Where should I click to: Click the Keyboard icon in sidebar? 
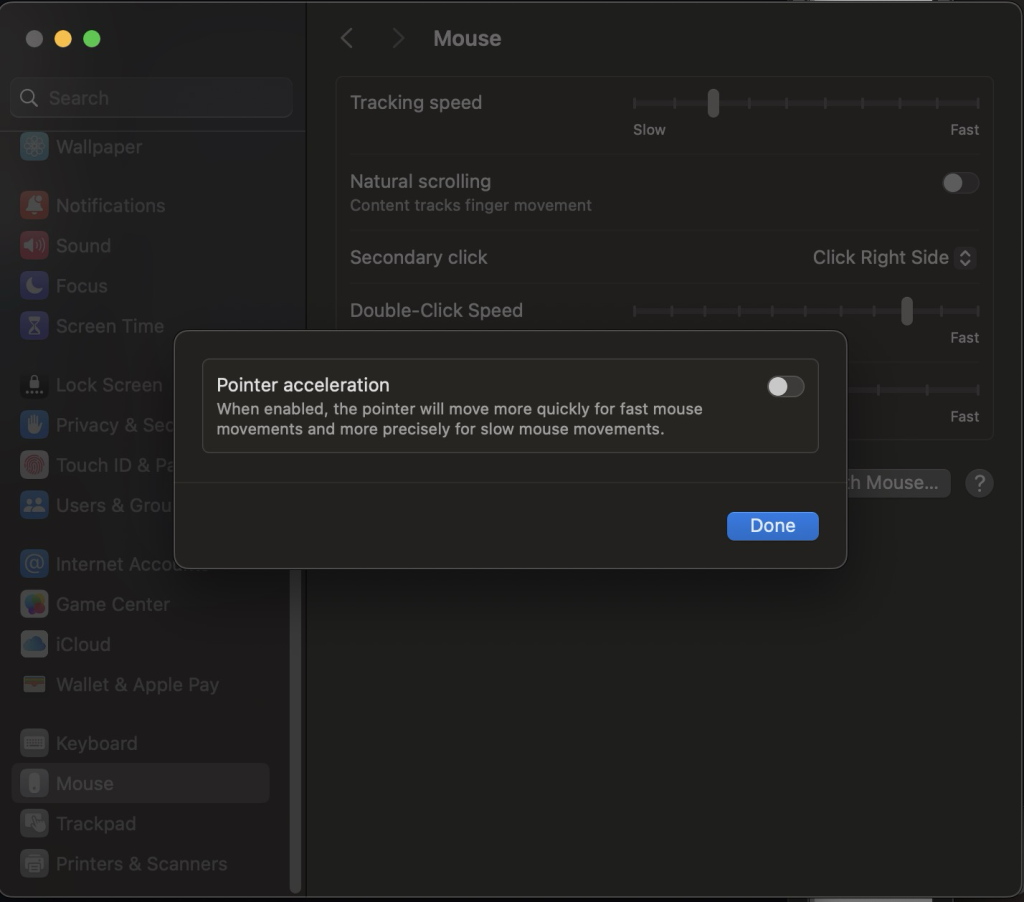coord(34,743)
